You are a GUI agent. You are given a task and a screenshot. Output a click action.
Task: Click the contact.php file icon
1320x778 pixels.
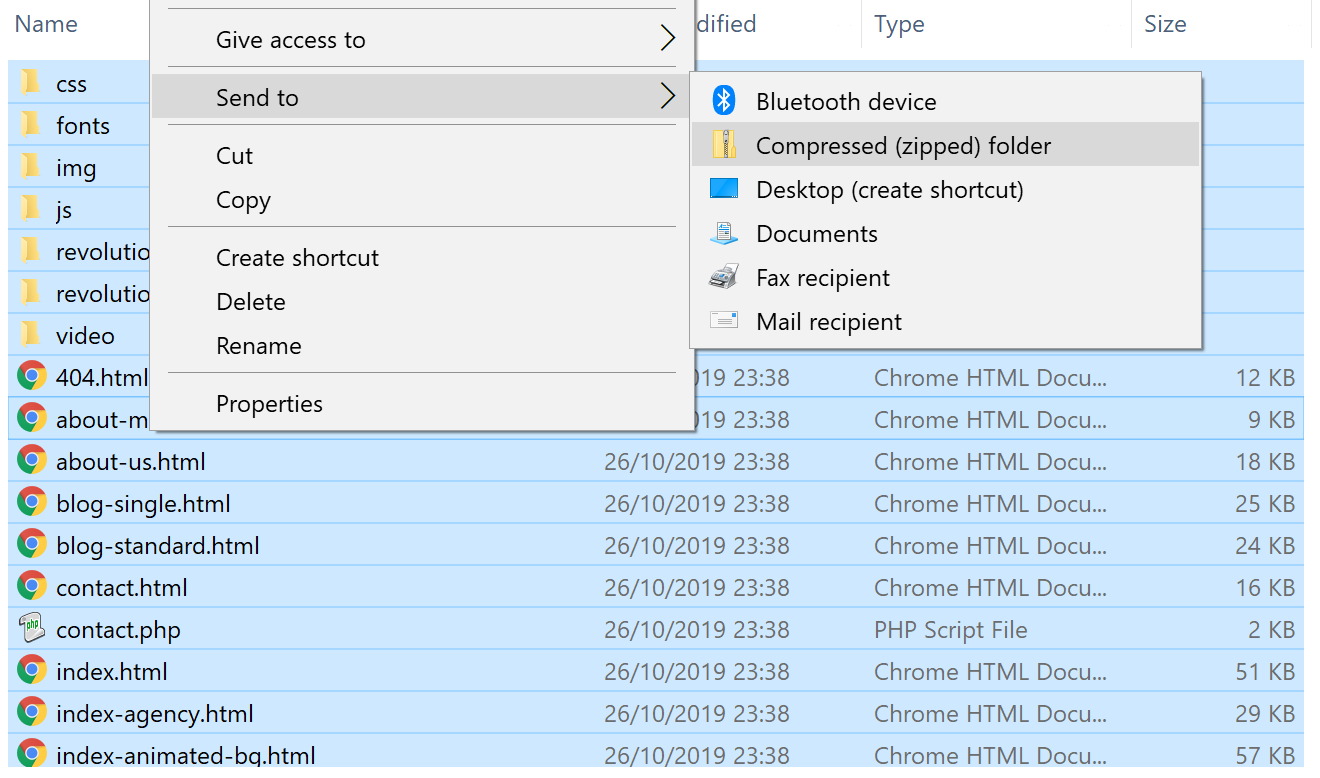pos(32,629)
